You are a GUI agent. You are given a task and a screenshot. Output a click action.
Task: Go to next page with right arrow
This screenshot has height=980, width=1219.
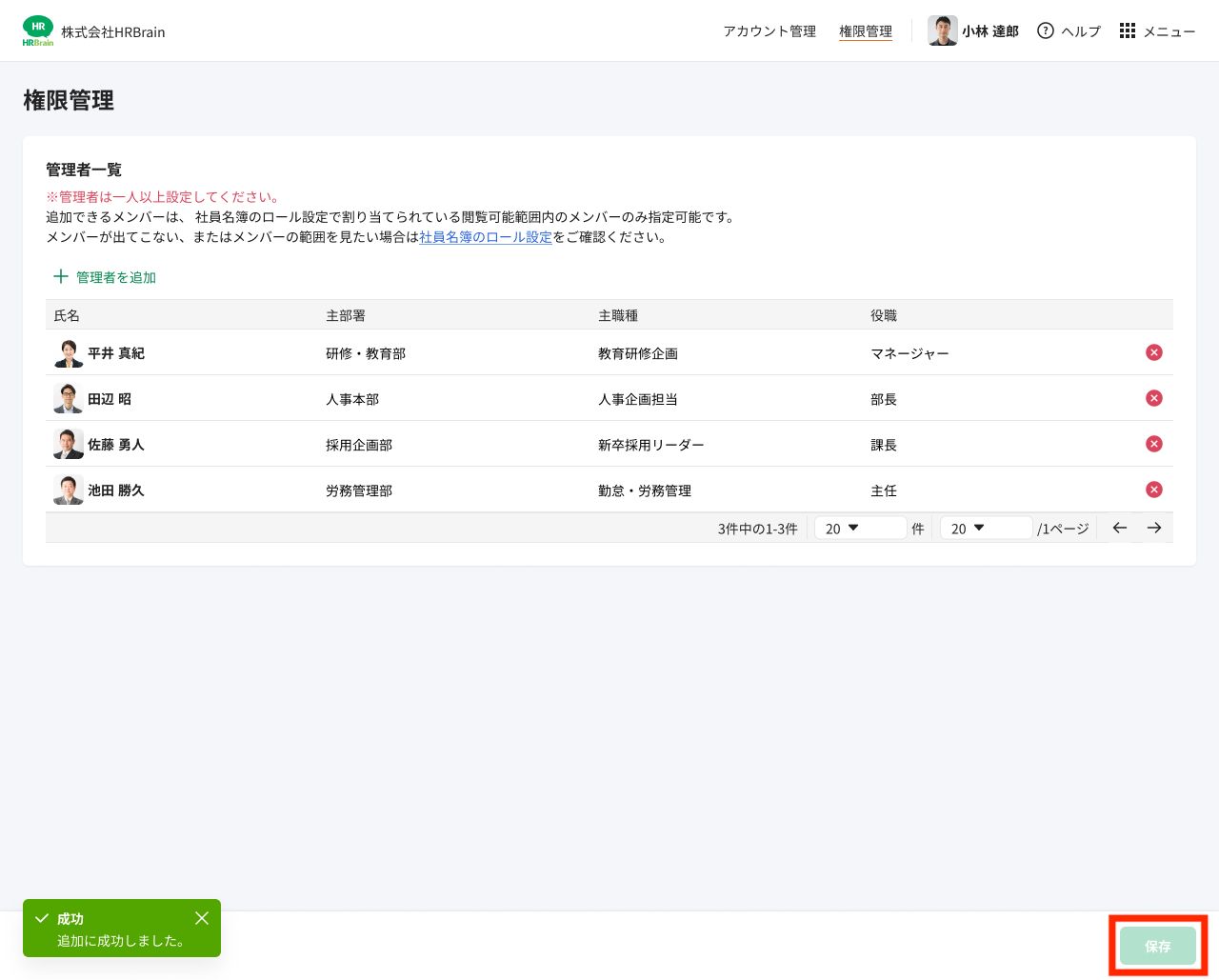point(1154,527)
